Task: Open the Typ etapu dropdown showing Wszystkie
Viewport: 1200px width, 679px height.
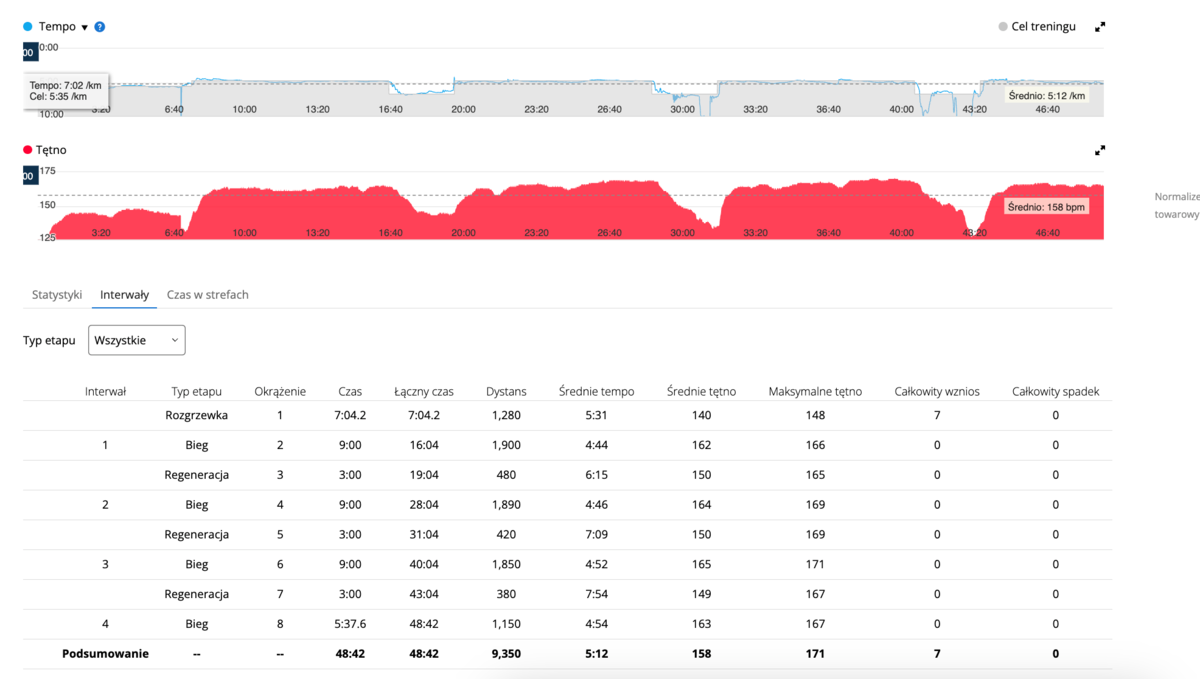Action: coord(137,340)
